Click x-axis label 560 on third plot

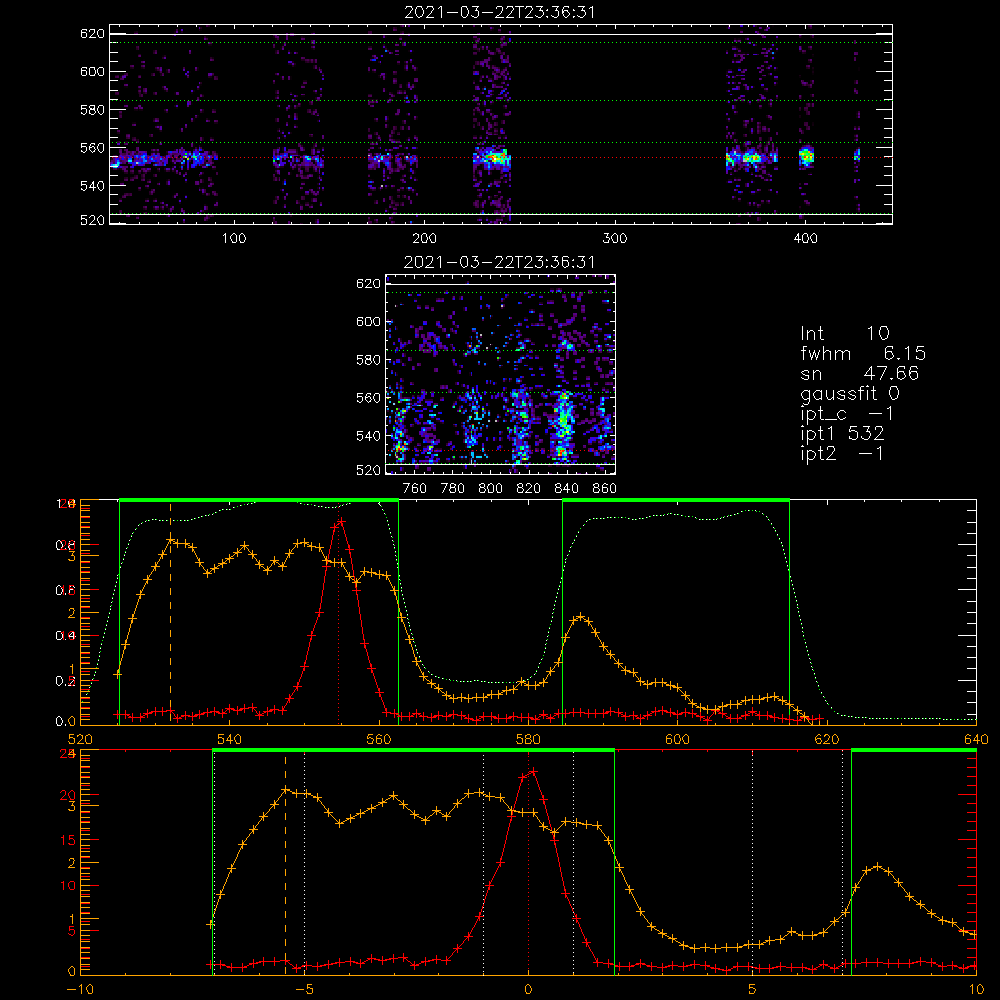(379, 739)
